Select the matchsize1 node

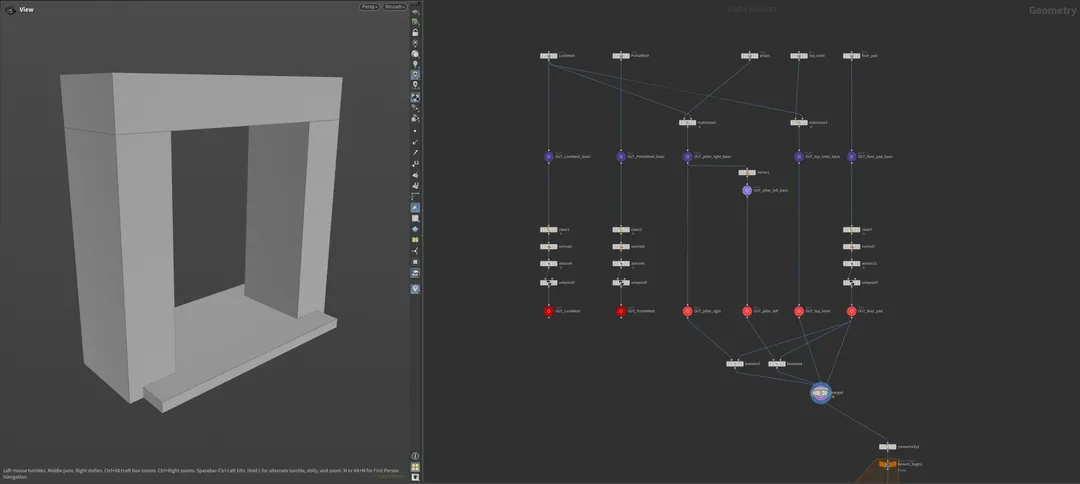tap(687, 123)
